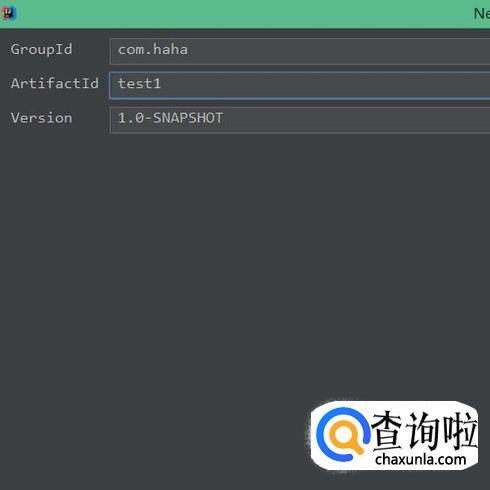Place cursor in the com.haha text
This screenshot has width=490, height=490.
(x=153, y=50)
